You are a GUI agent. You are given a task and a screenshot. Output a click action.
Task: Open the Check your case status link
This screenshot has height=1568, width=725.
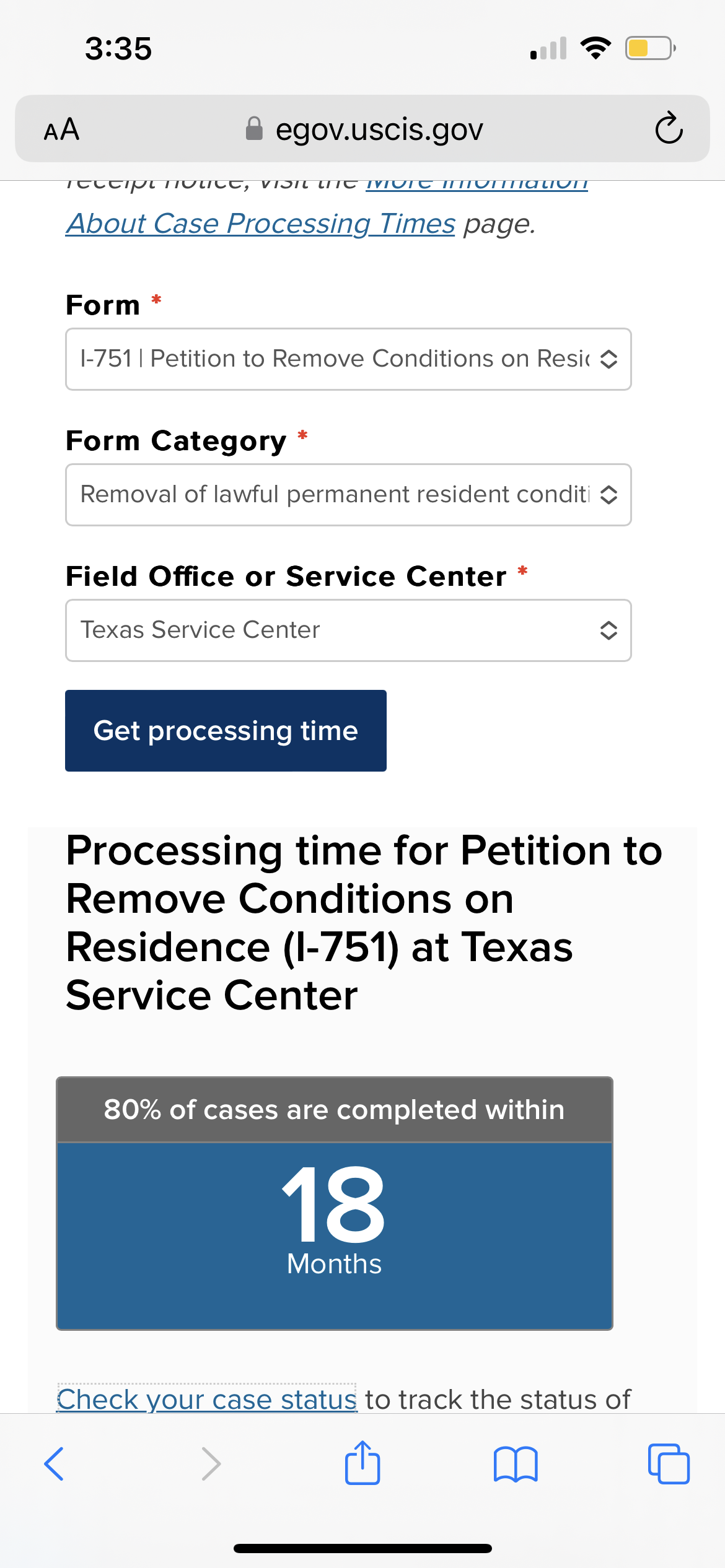point(207,1399)
